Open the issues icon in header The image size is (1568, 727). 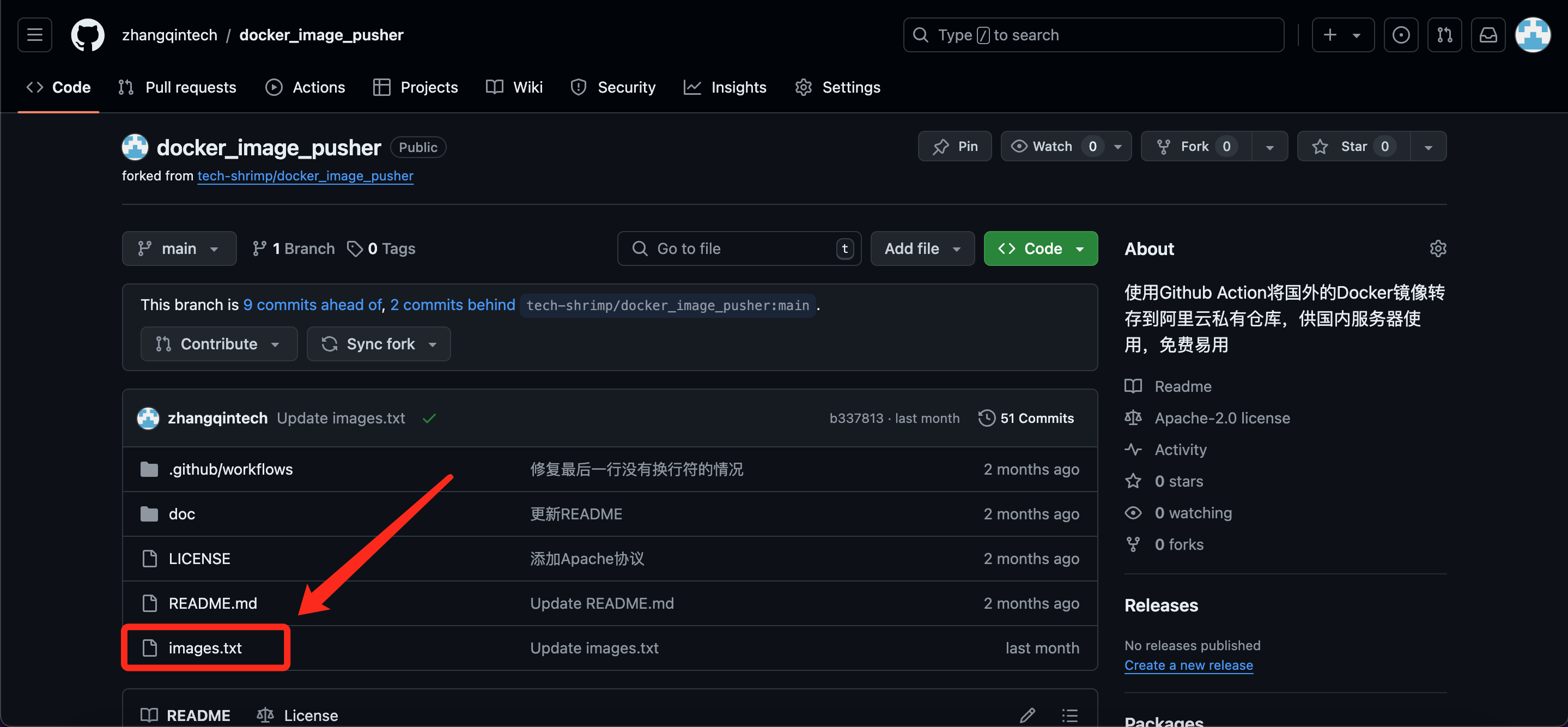click(x=1401, y=35)
